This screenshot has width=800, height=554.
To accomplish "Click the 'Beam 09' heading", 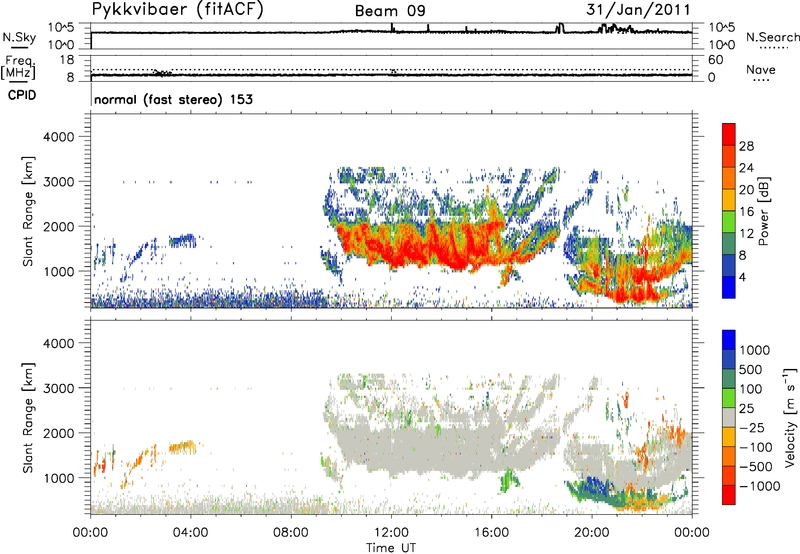I will pyautogui.click(x=390, y=11).
